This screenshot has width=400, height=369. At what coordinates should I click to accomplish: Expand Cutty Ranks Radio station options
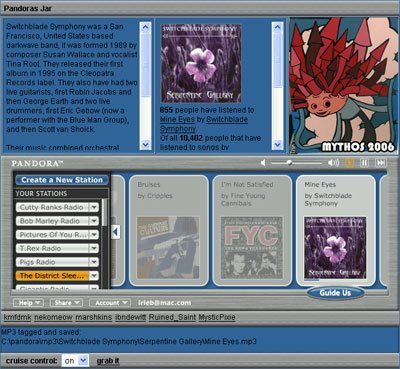point(94,207)
